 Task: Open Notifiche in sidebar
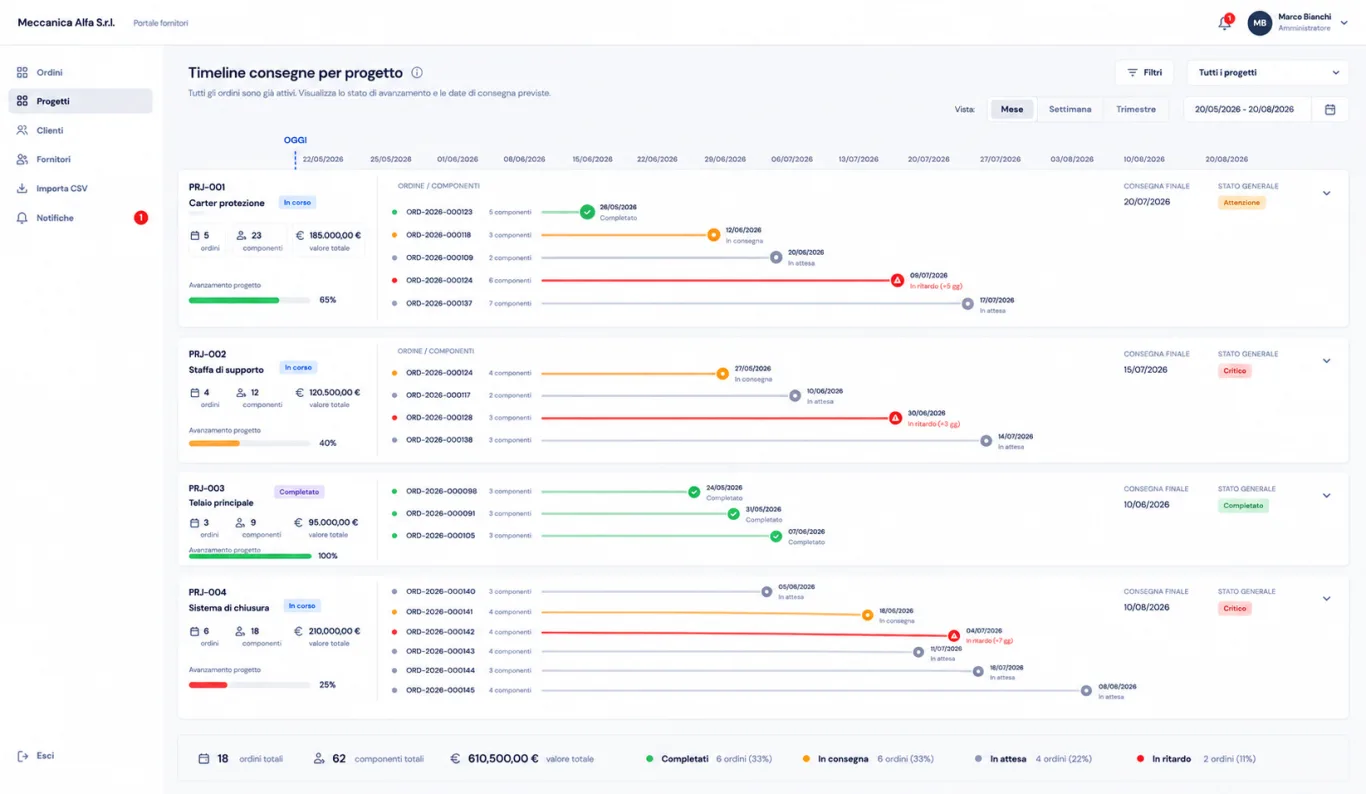point(80,217)
